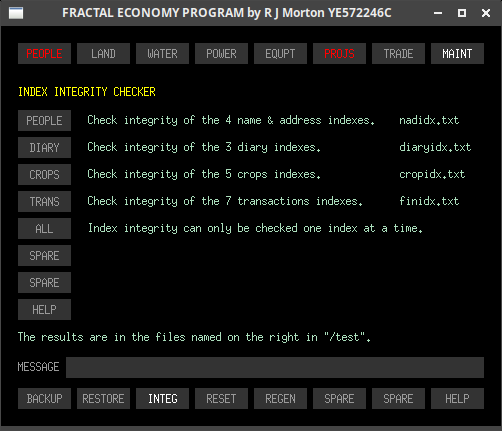Choose the RESET function
Image resolution: width=502 pixels, height=431 pixels.
click(221, 398)
